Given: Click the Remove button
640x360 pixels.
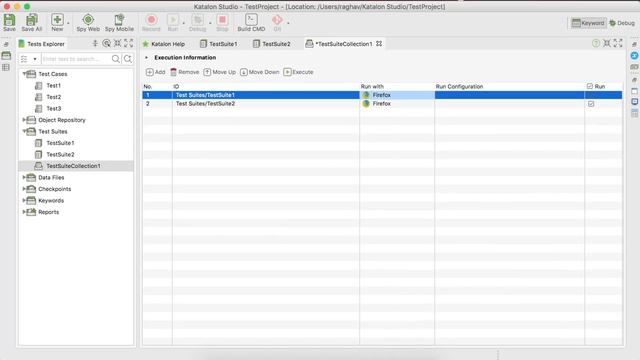Looking at the screenshot, I should (x=184, y=72).
